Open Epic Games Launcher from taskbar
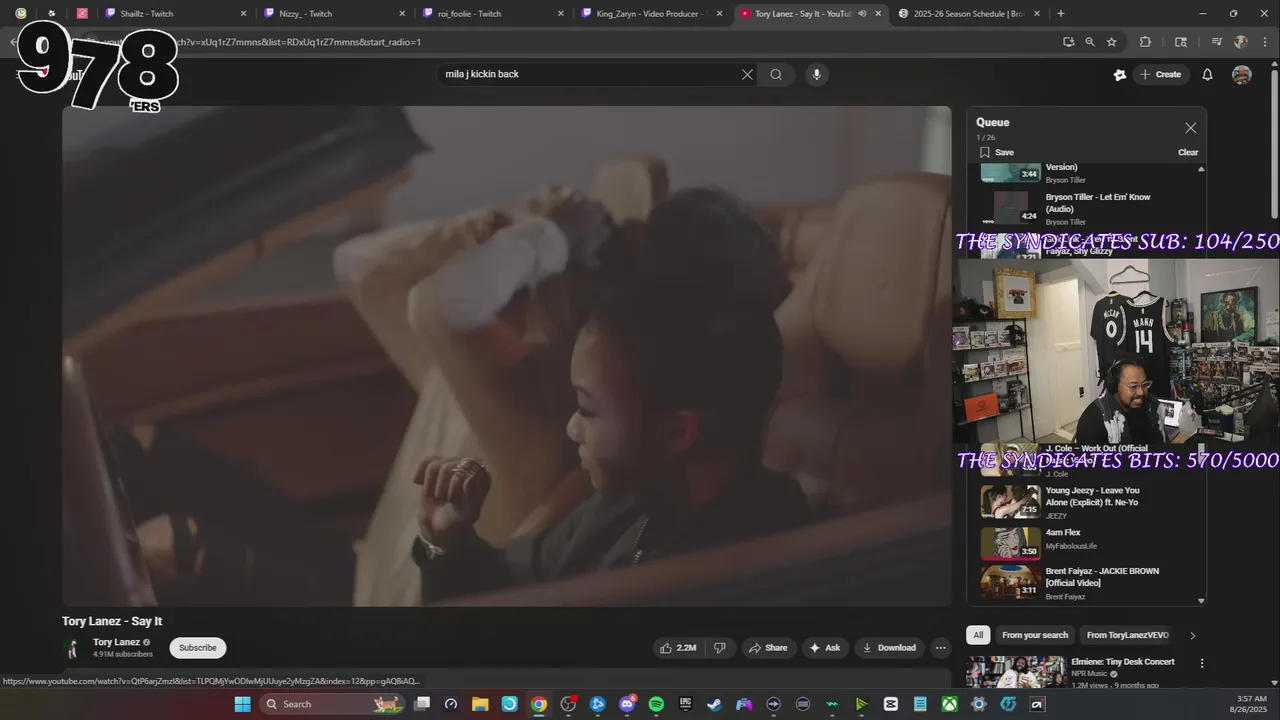The width and height of the screenshot is (1280, 720). (x=685, y=704)
